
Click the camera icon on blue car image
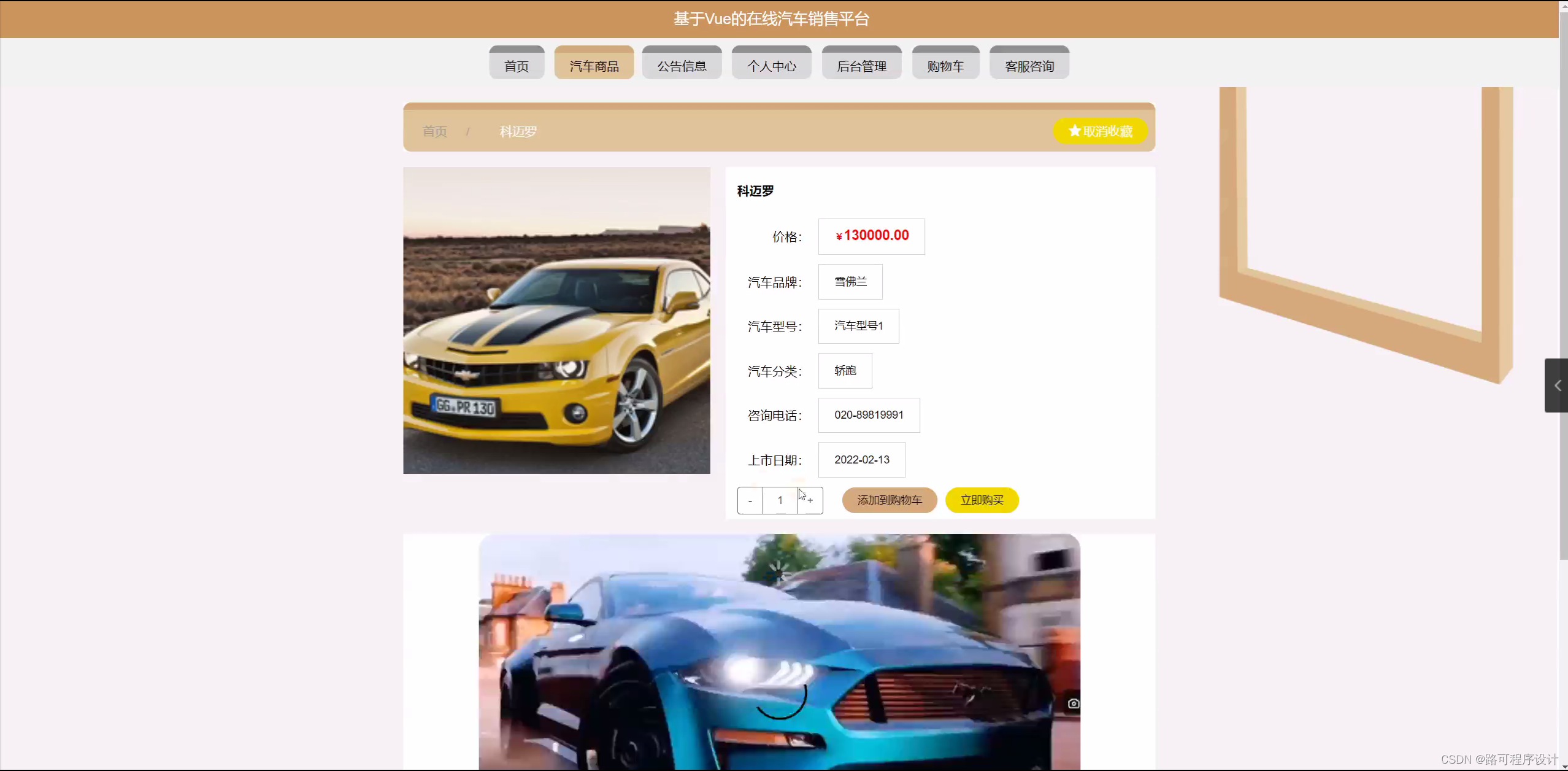click(1073, 703)
